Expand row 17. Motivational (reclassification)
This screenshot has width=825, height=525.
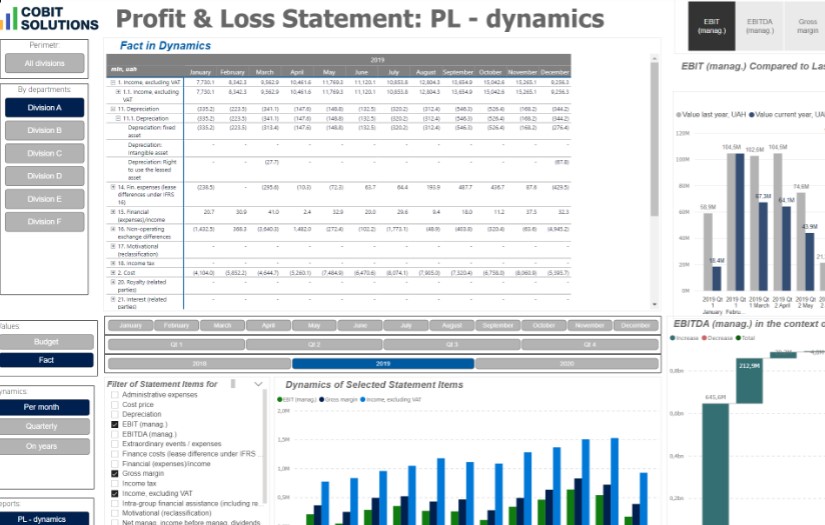pyautogui.click(x=113, y=246)
